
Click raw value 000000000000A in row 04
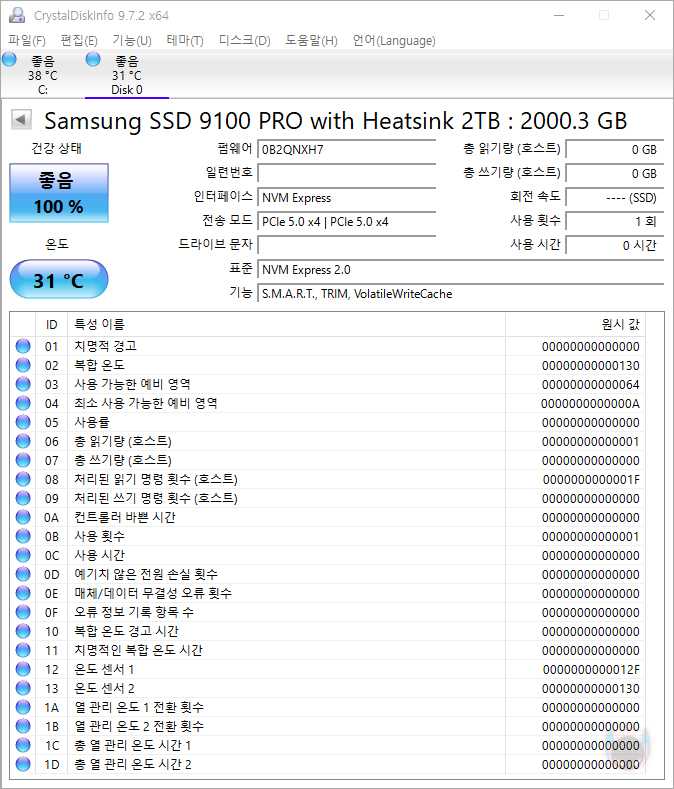coord(590,404)
